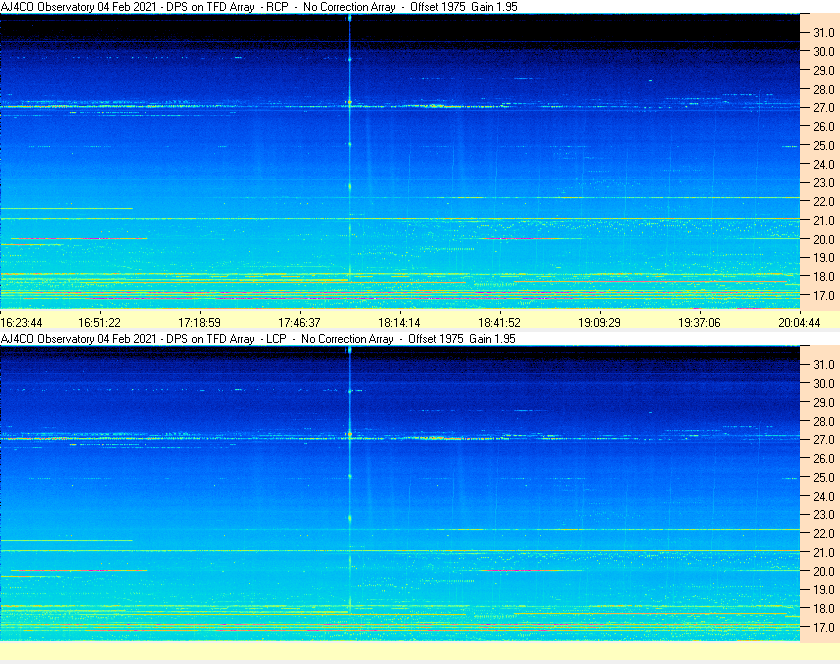Click 26.0 frequency label on RCP axis

pyautogui.click(x=824, y=126)
